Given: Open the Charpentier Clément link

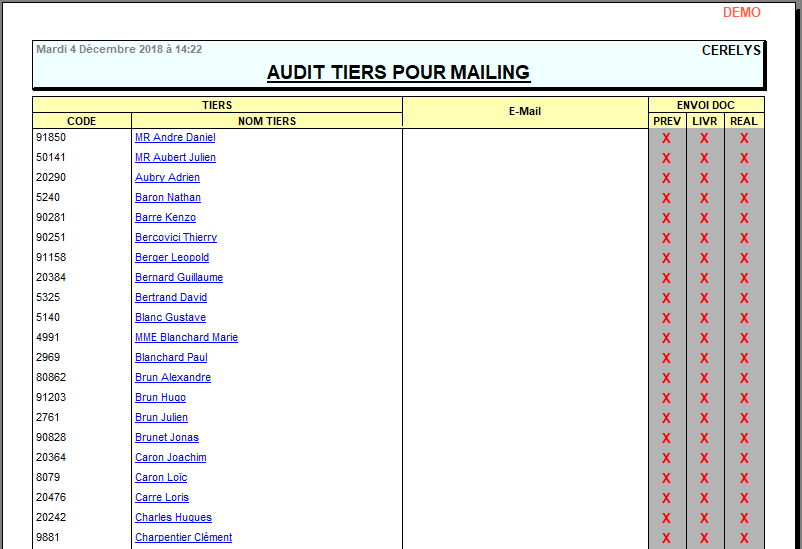Looking at the screenshot, I should tap(183, 538).
